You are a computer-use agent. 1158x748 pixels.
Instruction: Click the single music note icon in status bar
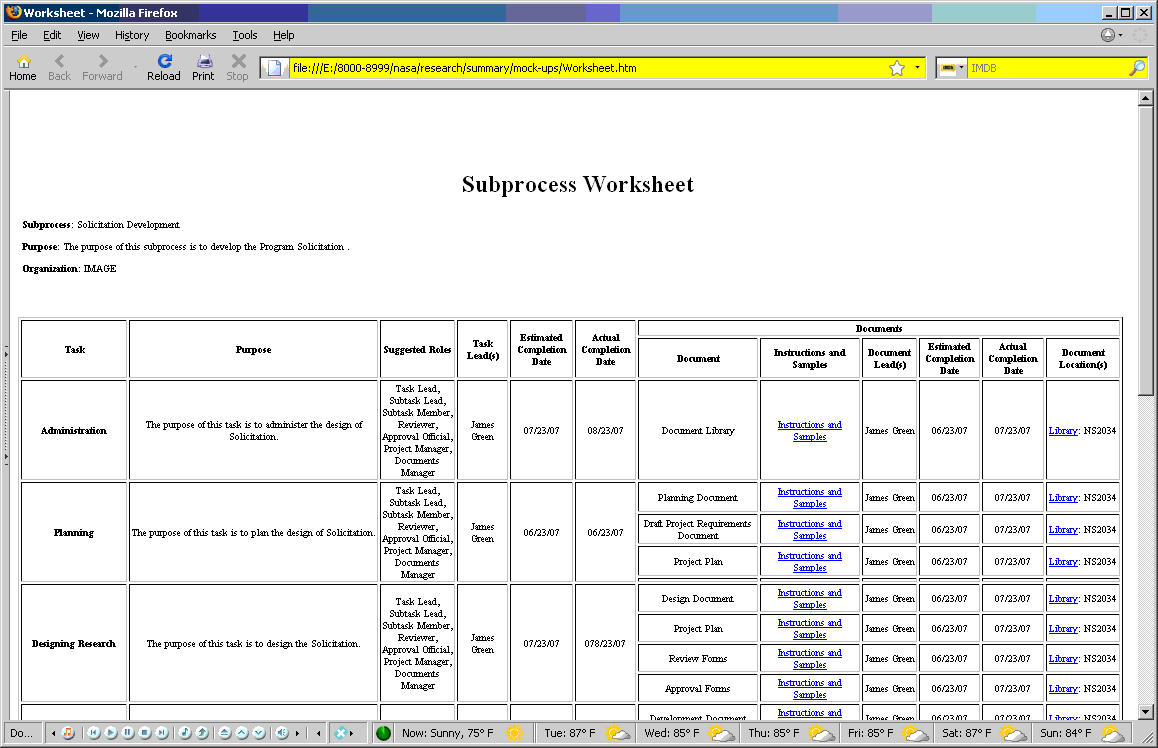(x=185, y=732)
